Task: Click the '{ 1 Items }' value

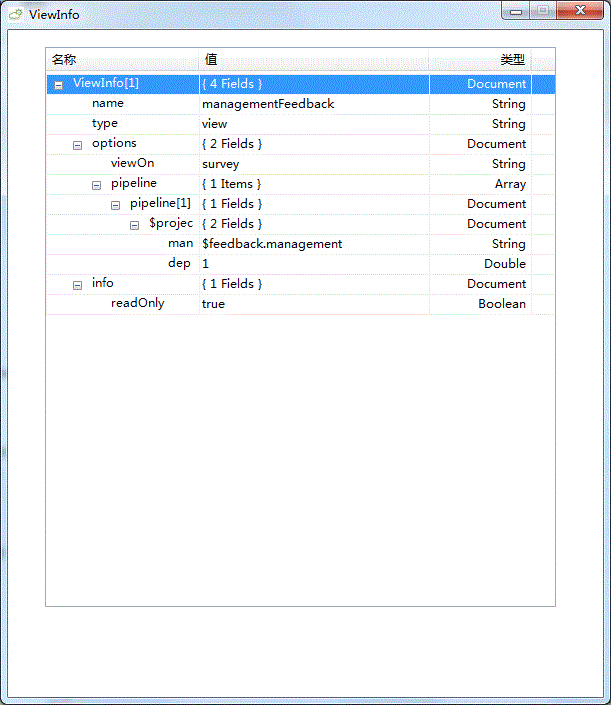Action: pos(231,184)
